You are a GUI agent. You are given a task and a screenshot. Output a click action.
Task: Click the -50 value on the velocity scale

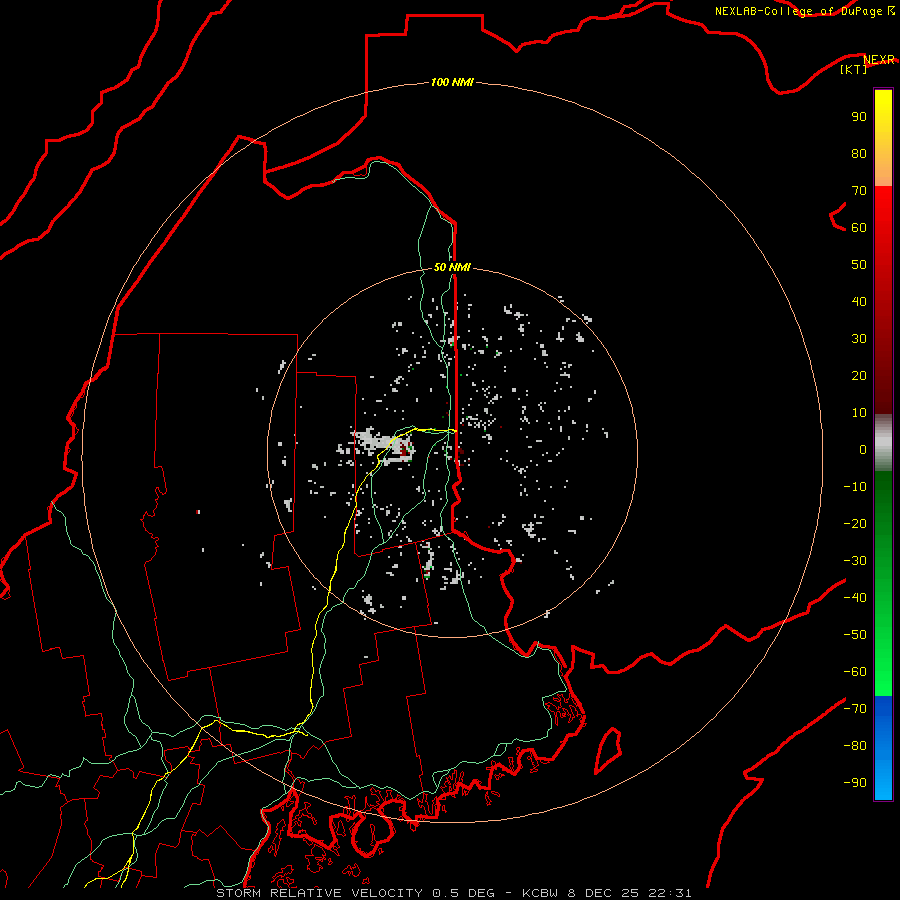click(855, 635)
